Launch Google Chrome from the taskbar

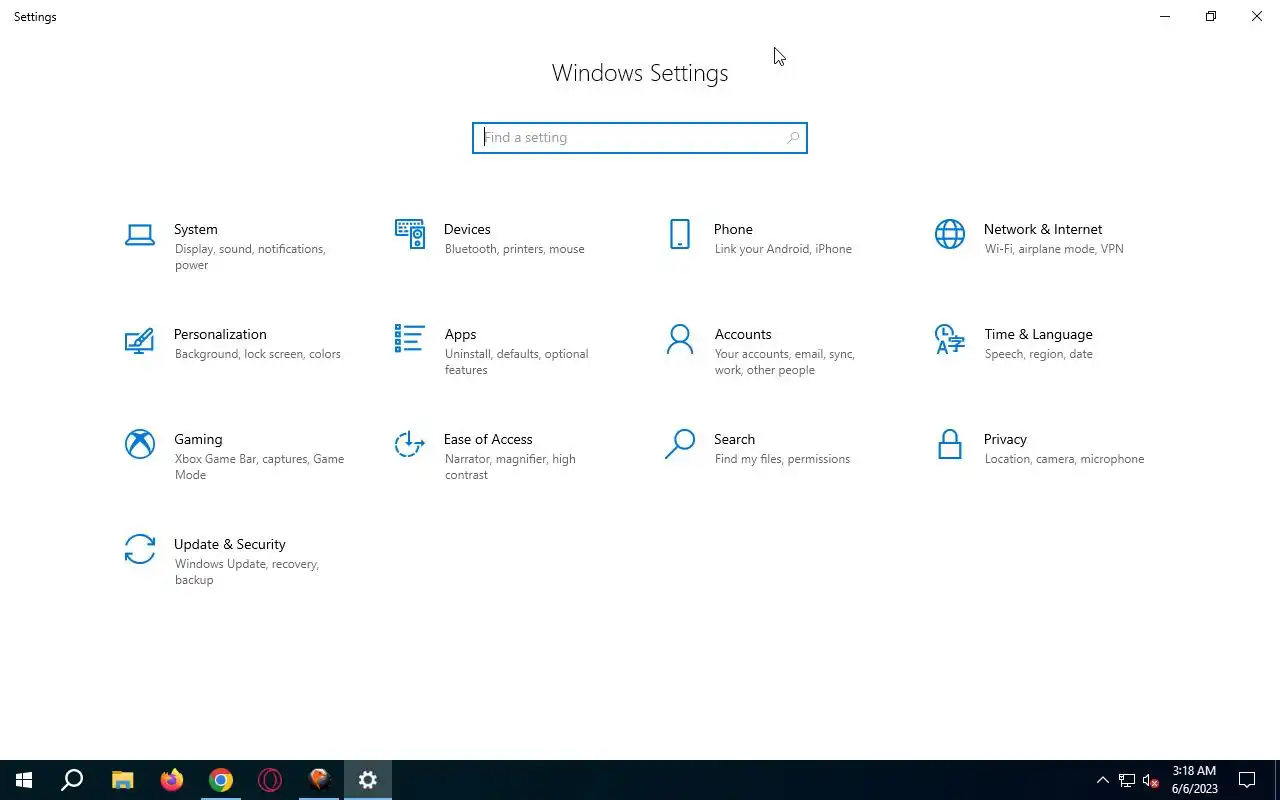click(221, 780)
